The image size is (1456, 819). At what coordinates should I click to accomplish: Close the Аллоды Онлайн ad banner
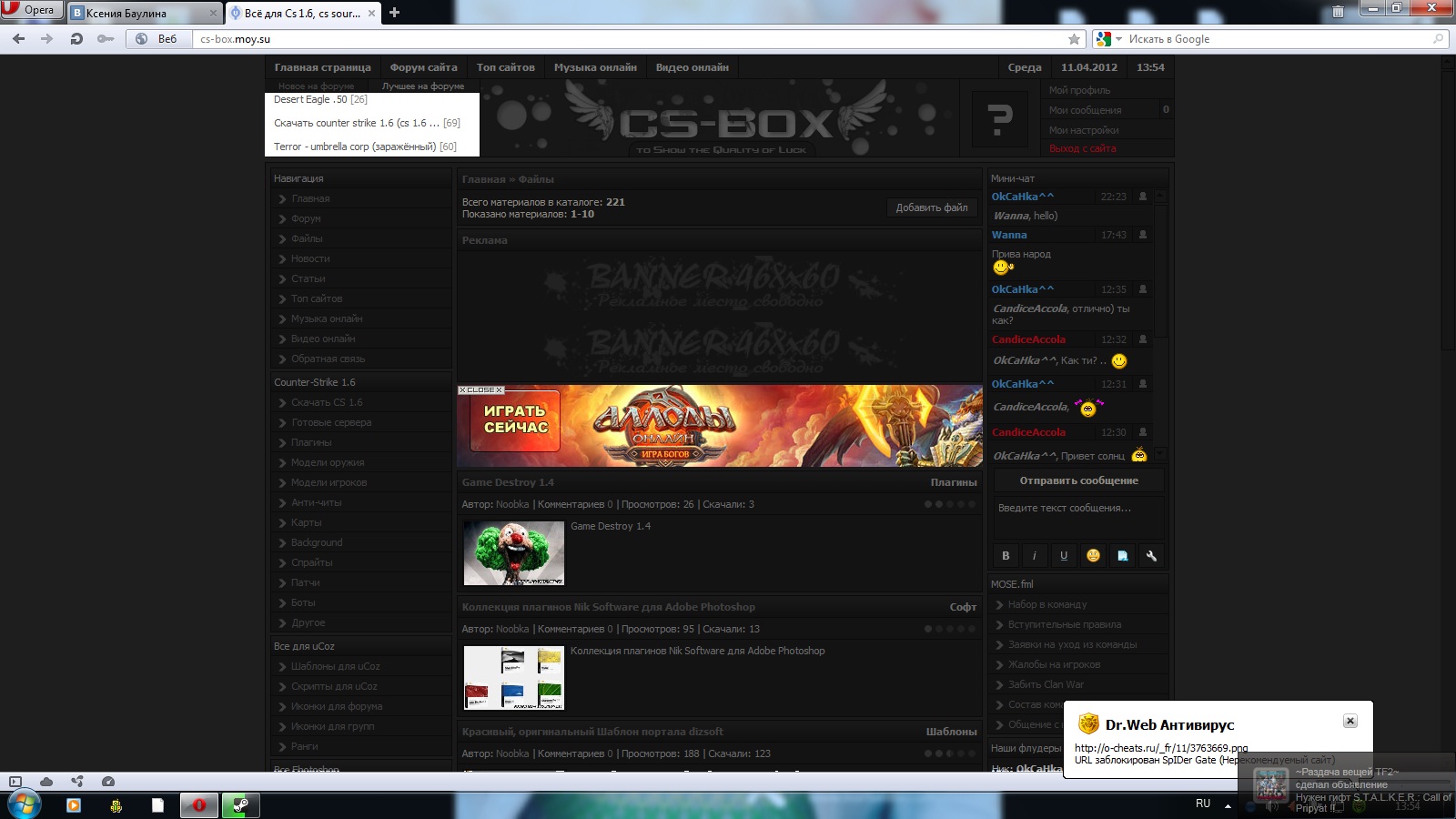pos(480,389)
